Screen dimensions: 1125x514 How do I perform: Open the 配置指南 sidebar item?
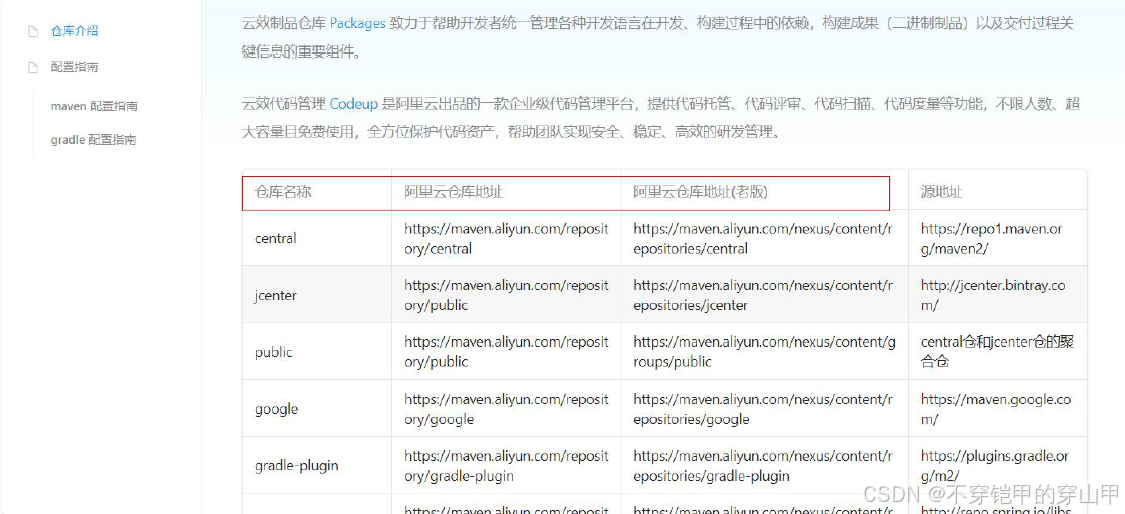coord(74,67)
